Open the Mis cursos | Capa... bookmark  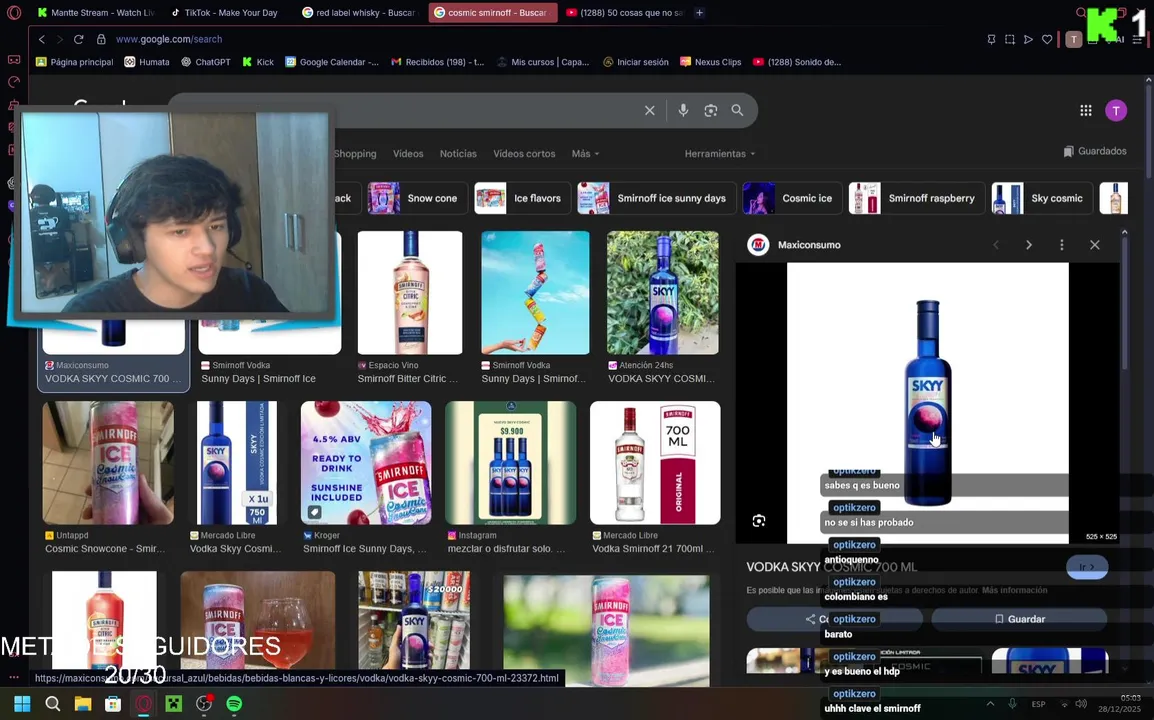click(x=543, y=62)
